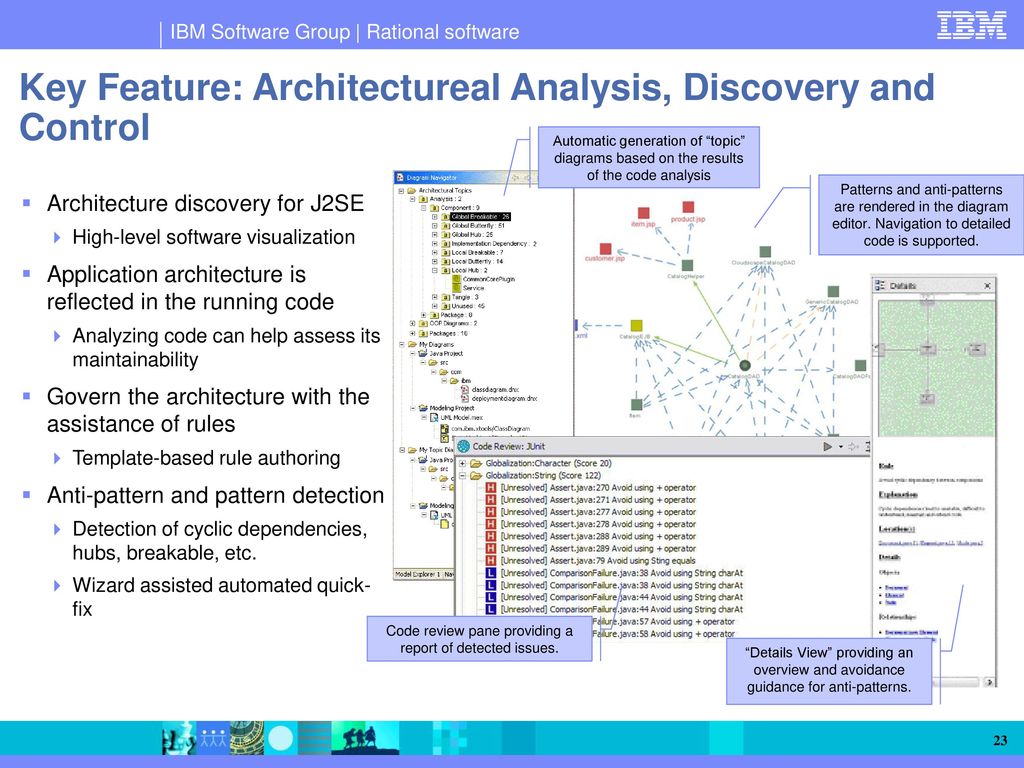Close the Details panel
The width and height of the screenshot is (1024, 768).
[987, 285]
